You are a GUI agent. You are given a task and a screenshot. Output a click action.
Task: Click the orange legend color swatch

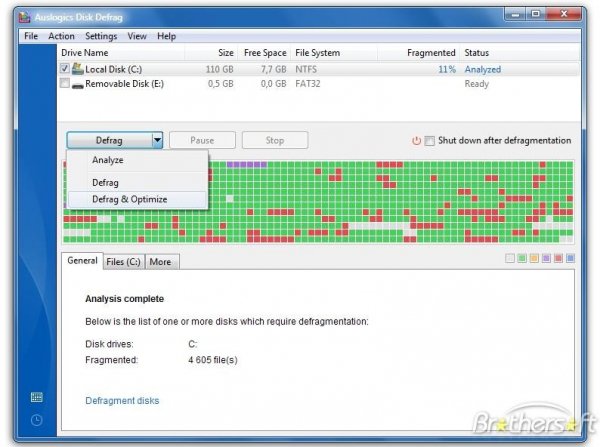pyautogui.click(x=534, y=258)
